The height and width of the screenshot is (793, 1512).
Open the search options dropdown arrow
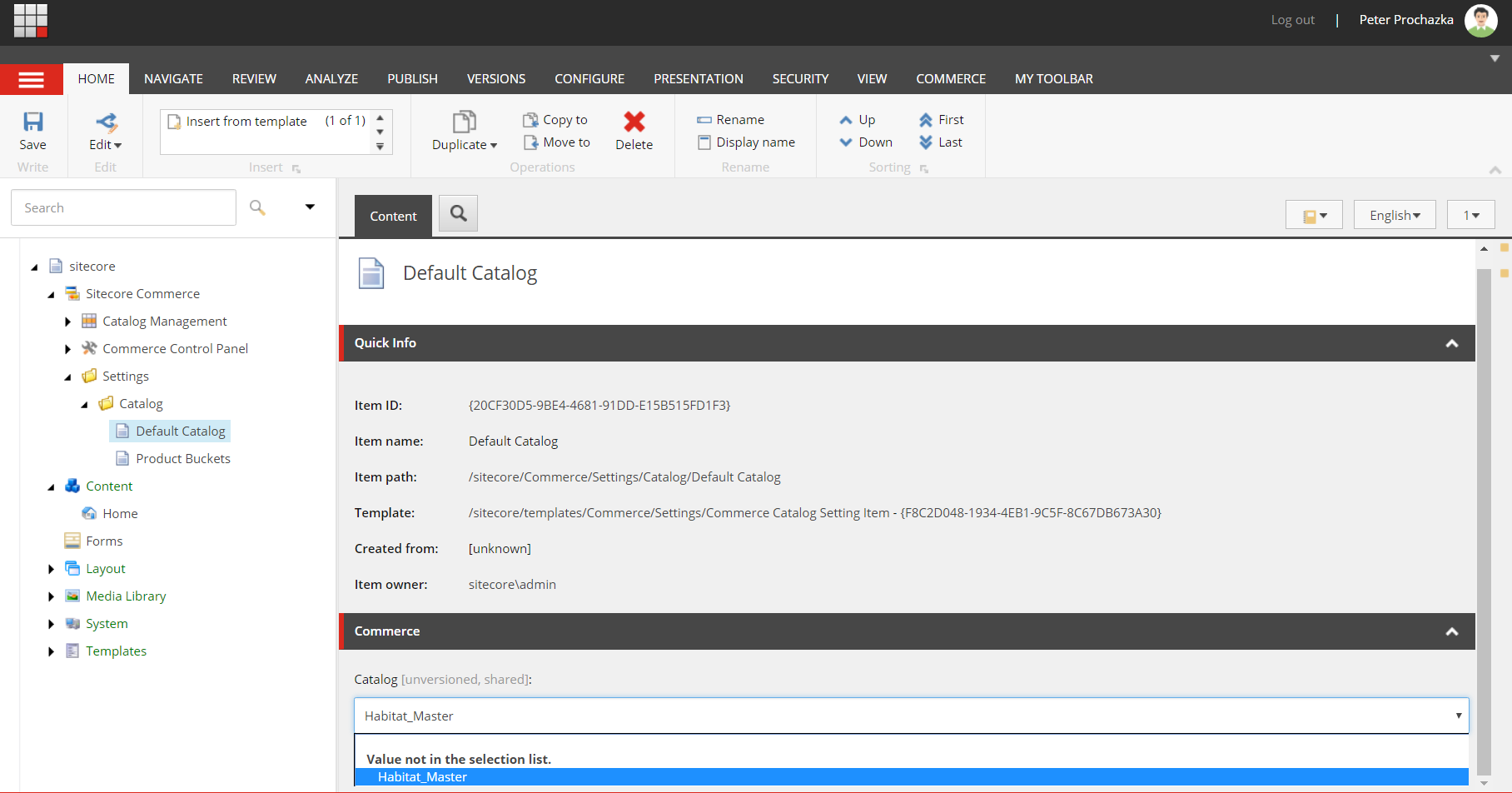310,207
